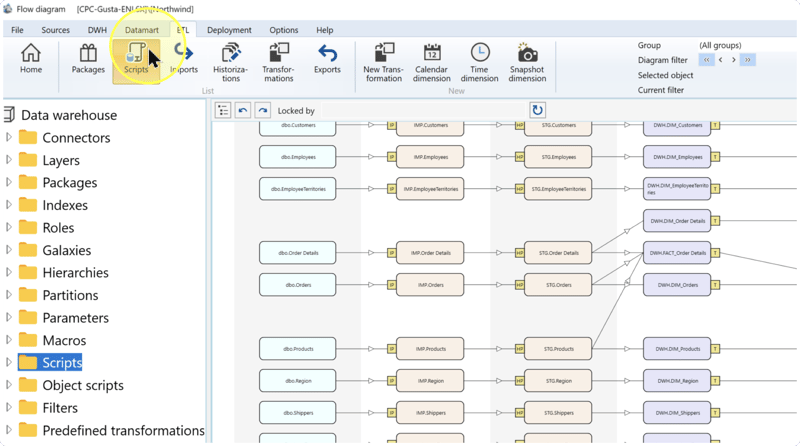Click the undo arrow in the diagram toolbar
The height and width of the screenshot is (446, 800).
point(243,110)
